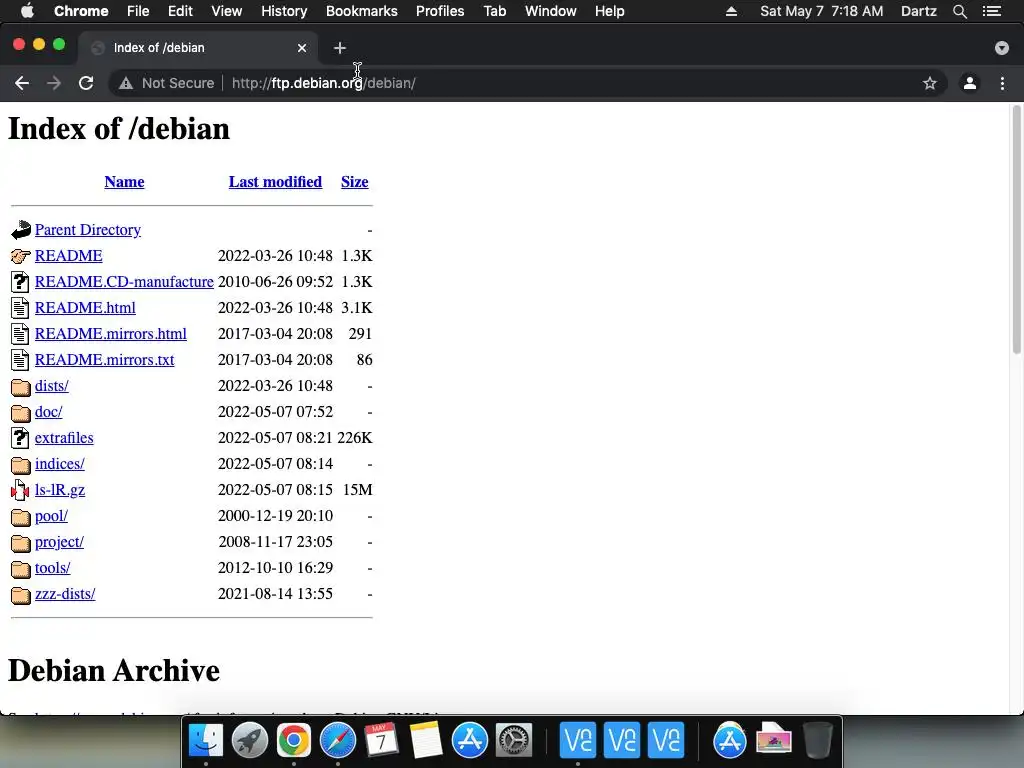
Task: Download the ls-lR.gz link
Action: click(x=59, y=490)
